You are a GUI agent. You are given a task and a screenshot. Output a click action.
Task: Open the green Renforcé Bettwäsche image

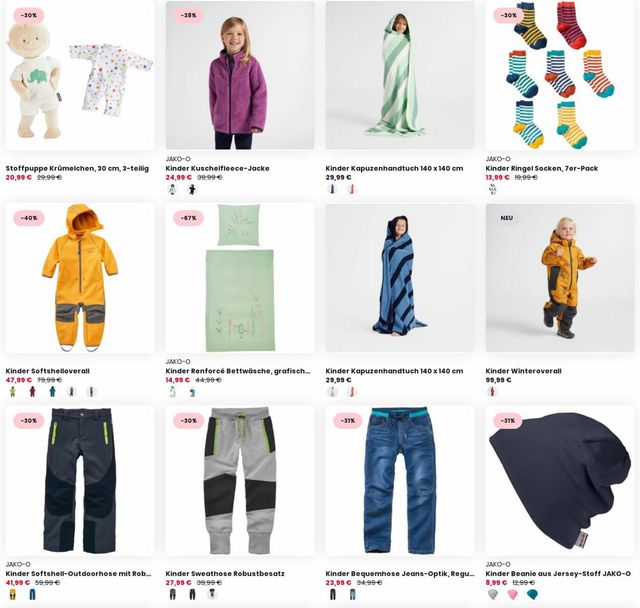click(x=240, y=278)
